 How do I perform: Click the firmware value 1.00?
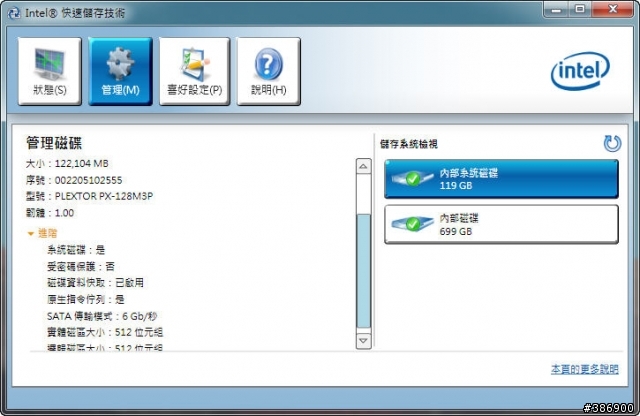point(64,213)
